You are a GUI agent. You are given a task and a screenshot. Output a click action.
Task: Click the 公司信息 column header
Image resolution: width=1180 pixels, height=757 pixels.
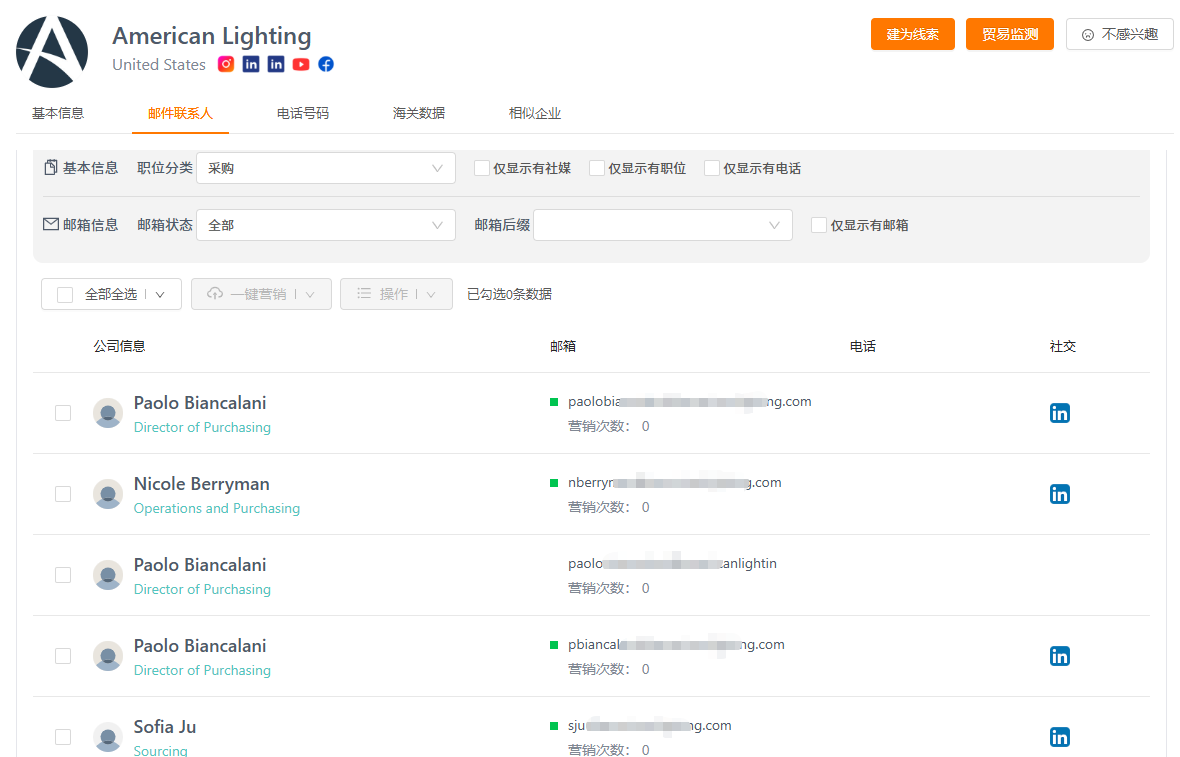(x=119, y=346)
